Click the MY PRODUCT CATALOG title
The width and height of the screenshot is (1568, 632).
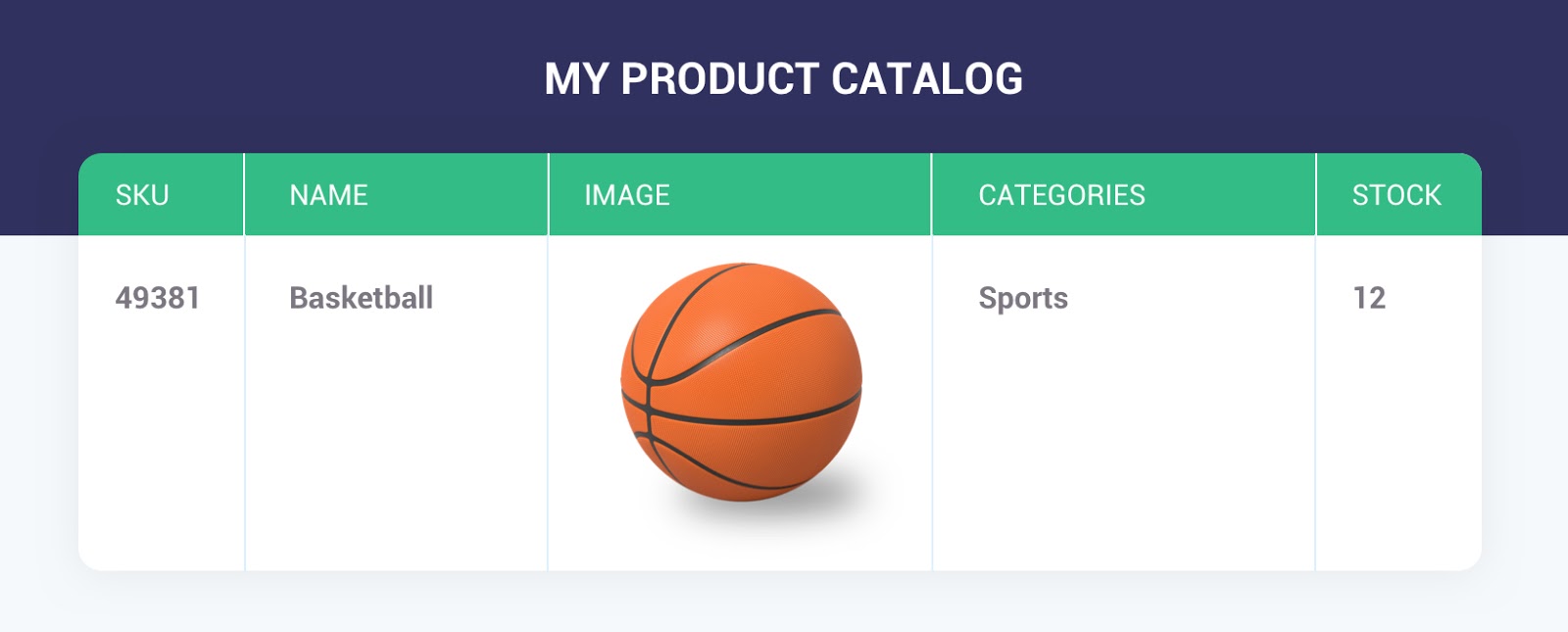click(784, 76)
